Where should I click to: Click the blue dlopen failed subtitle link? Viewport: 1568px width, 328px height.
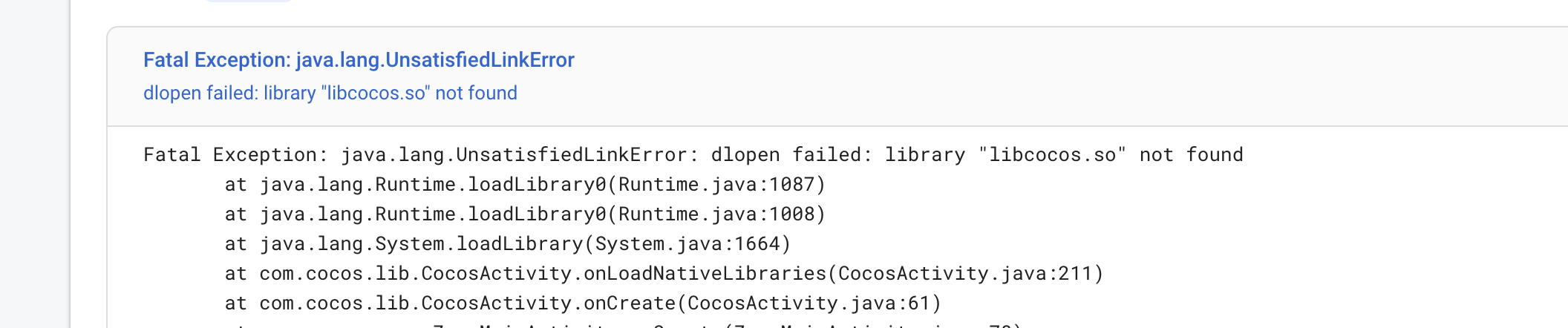(330, 94)
